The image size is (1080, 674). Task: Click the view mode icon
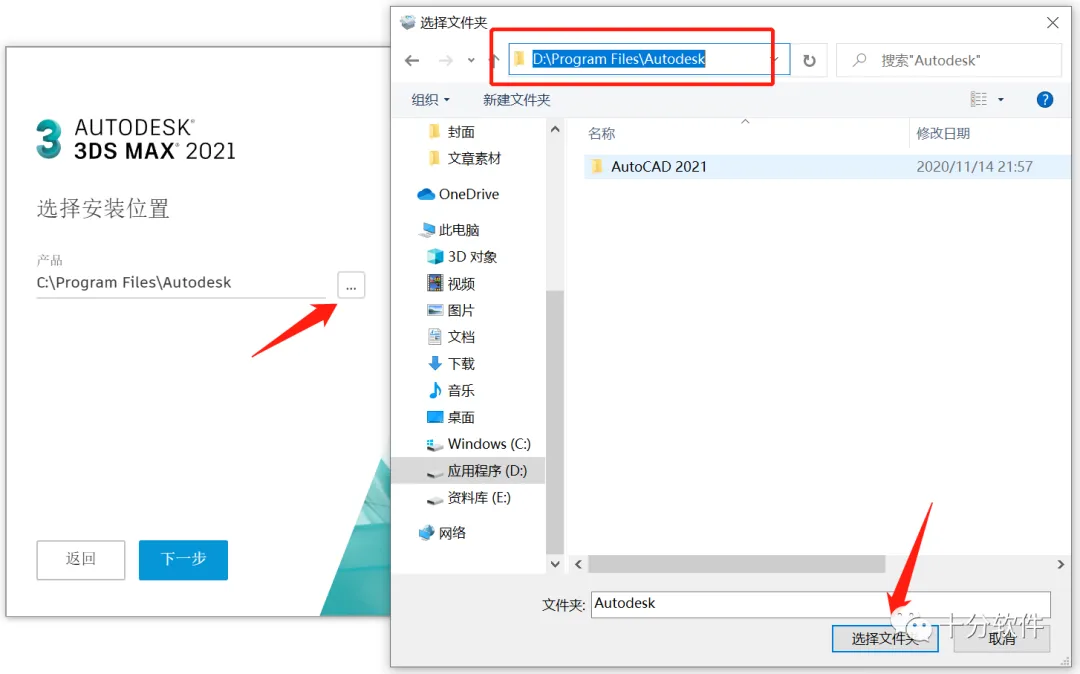coord(979,100)
